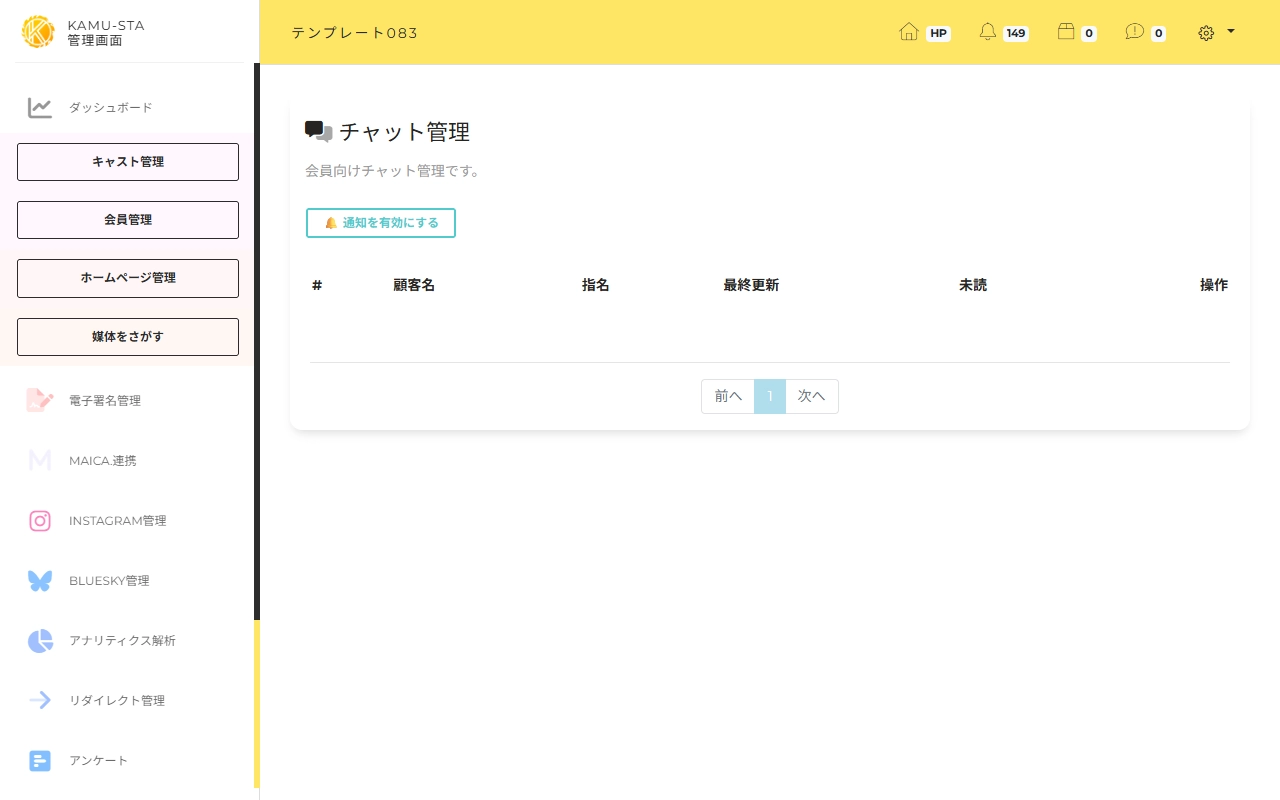This screenshot has height=800, width=1280.
Task: Go to ダッシュボード
Action: coord(110,108)
